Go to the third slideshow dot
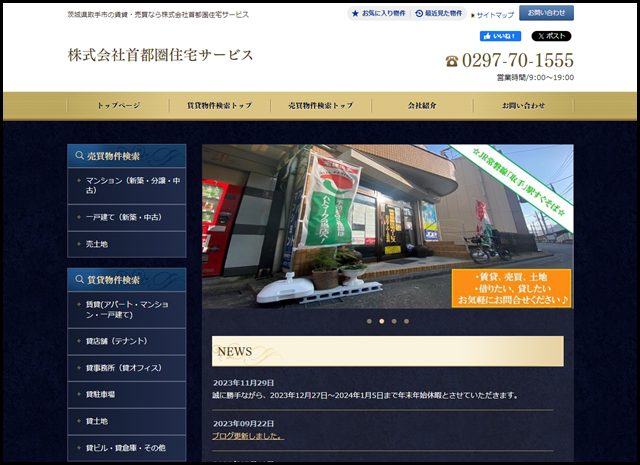This screenshot has height=465, width=640. 394,321
